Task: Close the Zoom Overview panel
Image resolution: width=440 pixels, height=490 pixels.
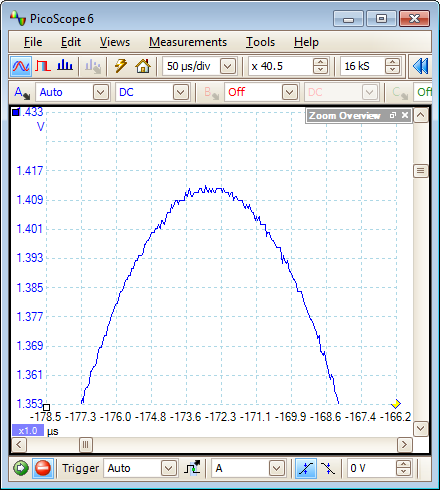Action: tap(405, 115)
